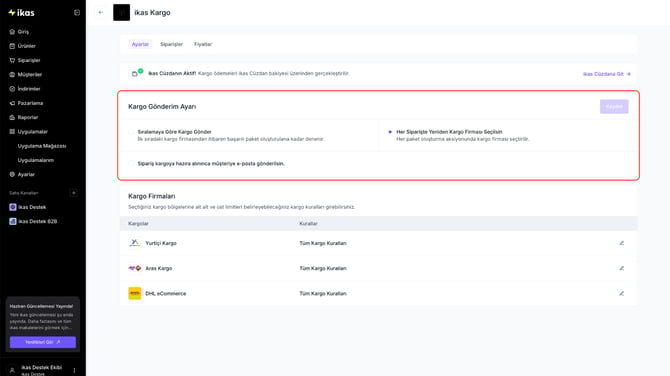The width and height of the screenshot is (670, 376).
Task: Add a sales channel with plus icon
Action: pyautogui.click(x=73, y=193)
